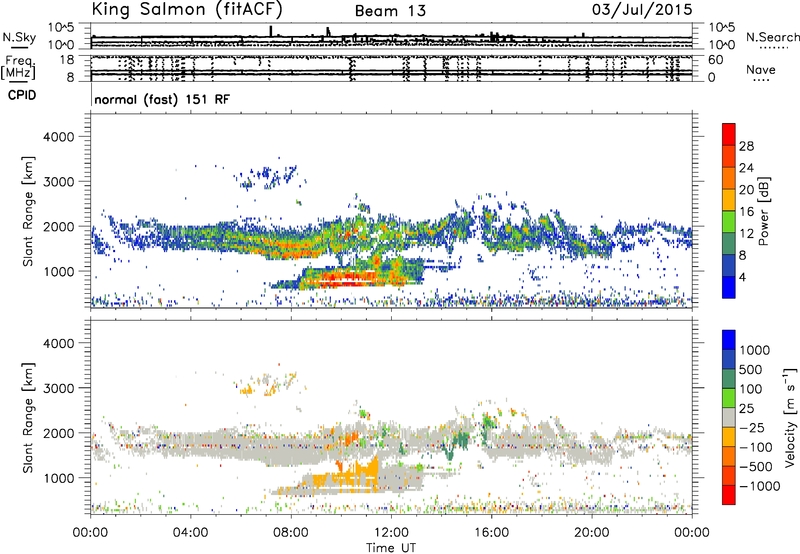Click the 'Time UT' axis title
The image size is (800, 554).
pos(391,548)
